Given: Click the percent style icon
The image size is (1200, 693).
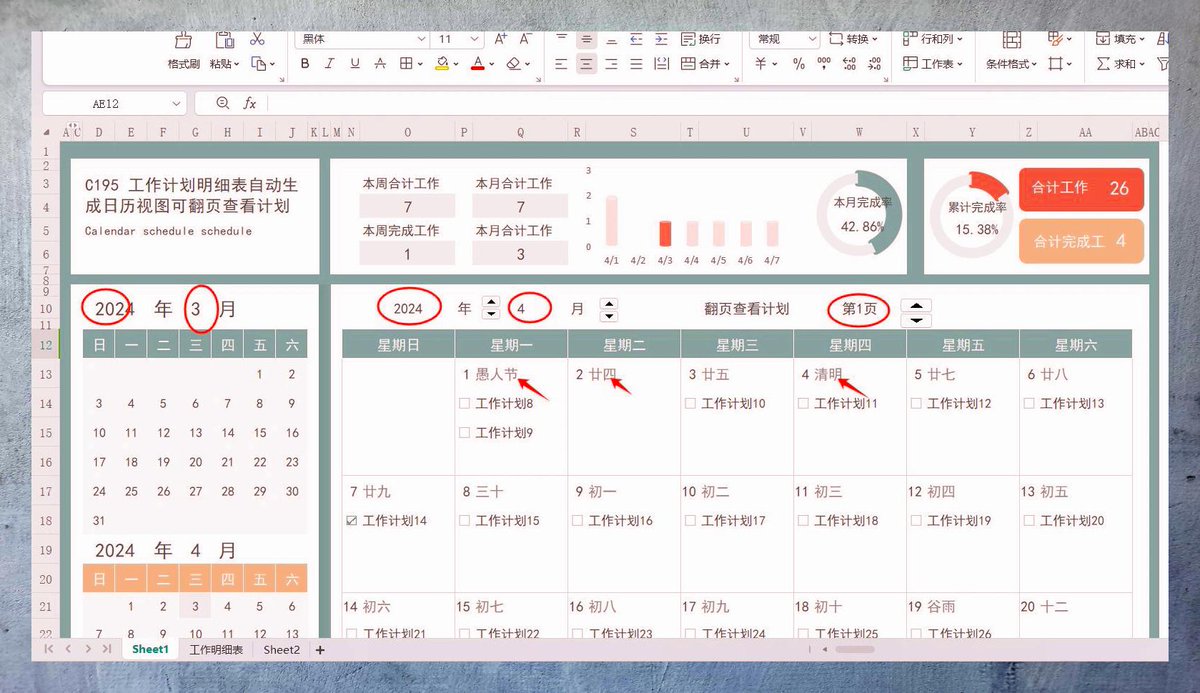Looking at the screenshot, I should (798, 63).
